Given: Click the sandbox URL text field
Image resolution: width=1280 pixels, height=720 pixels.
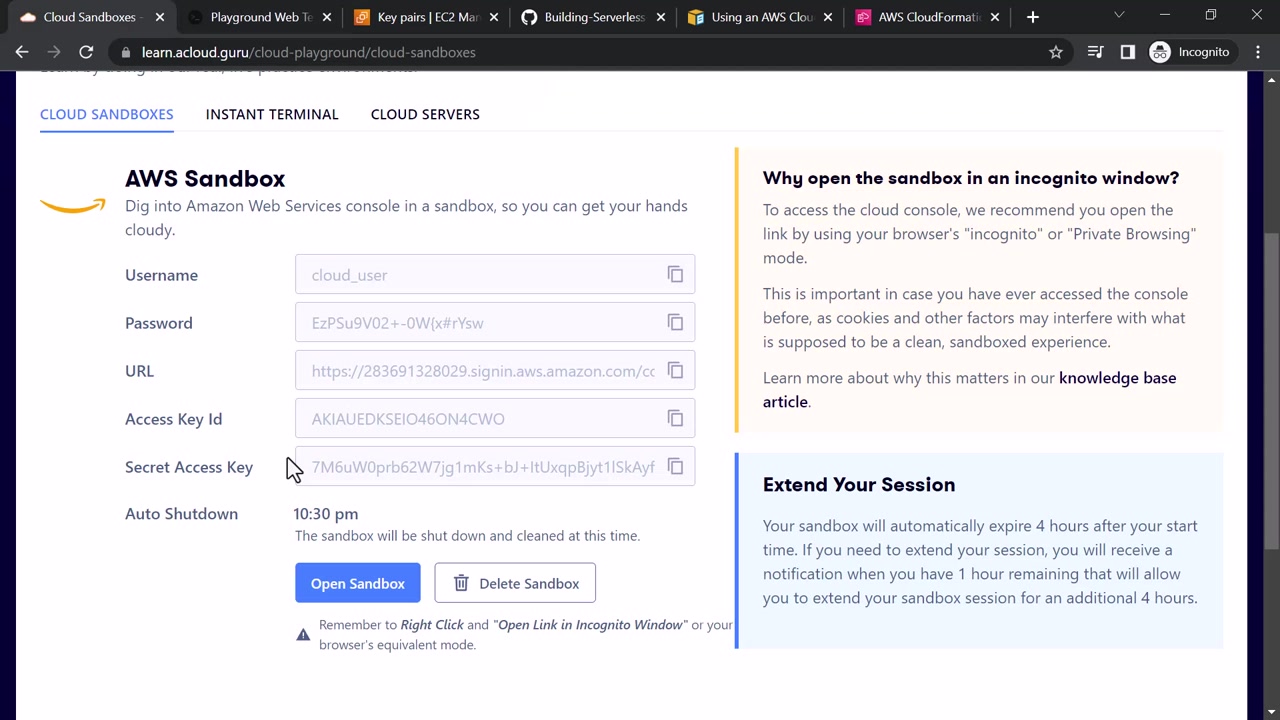Looking at the screenshot, I should coord(495,371).
